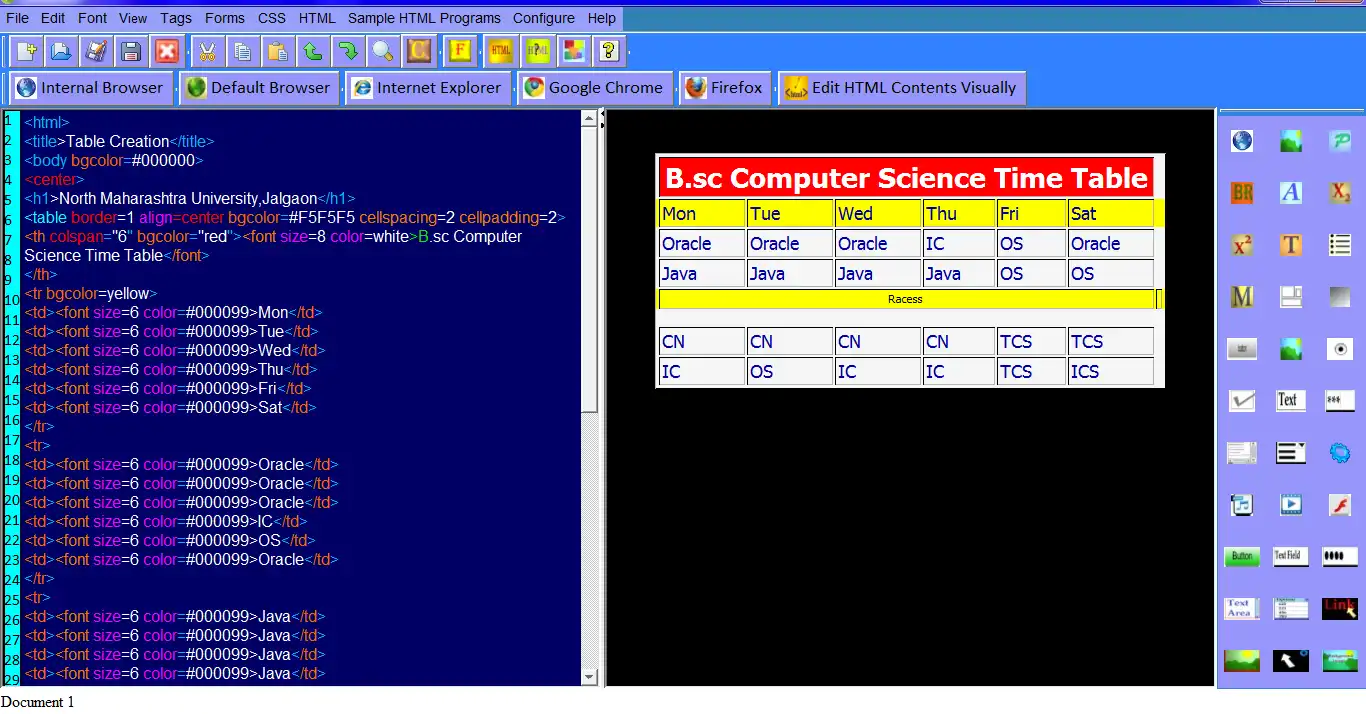
Task: Click the orange T text icon
Action: pyautogui.click(x=1291, y=245)
